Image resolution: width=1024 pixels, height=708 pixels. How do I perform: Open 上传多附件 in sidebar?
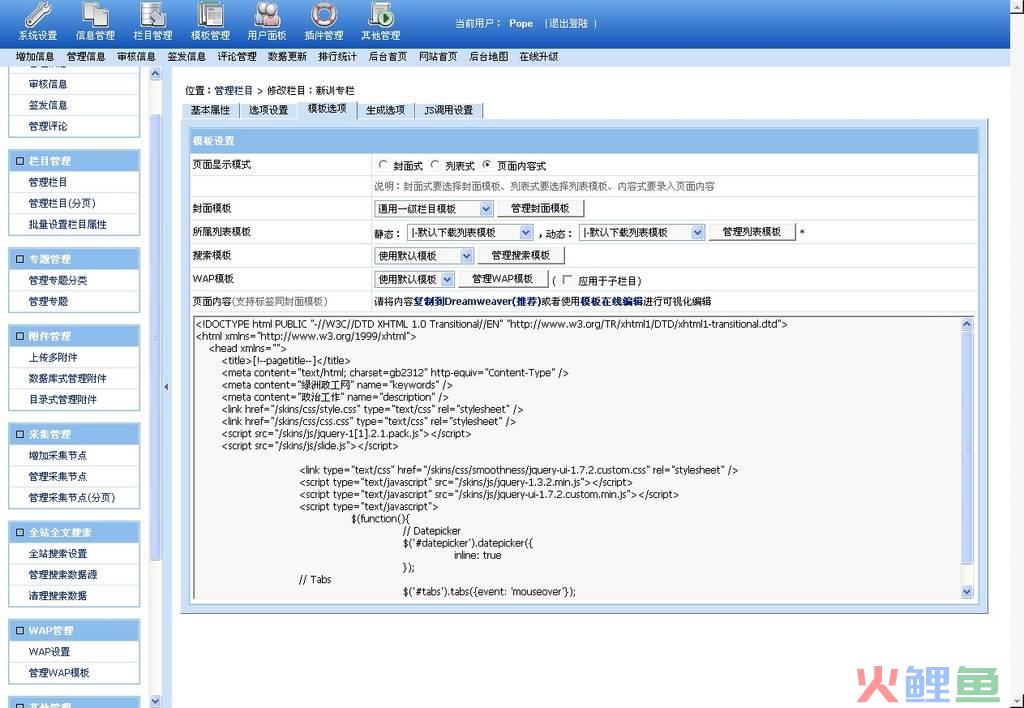coord(53,357)
